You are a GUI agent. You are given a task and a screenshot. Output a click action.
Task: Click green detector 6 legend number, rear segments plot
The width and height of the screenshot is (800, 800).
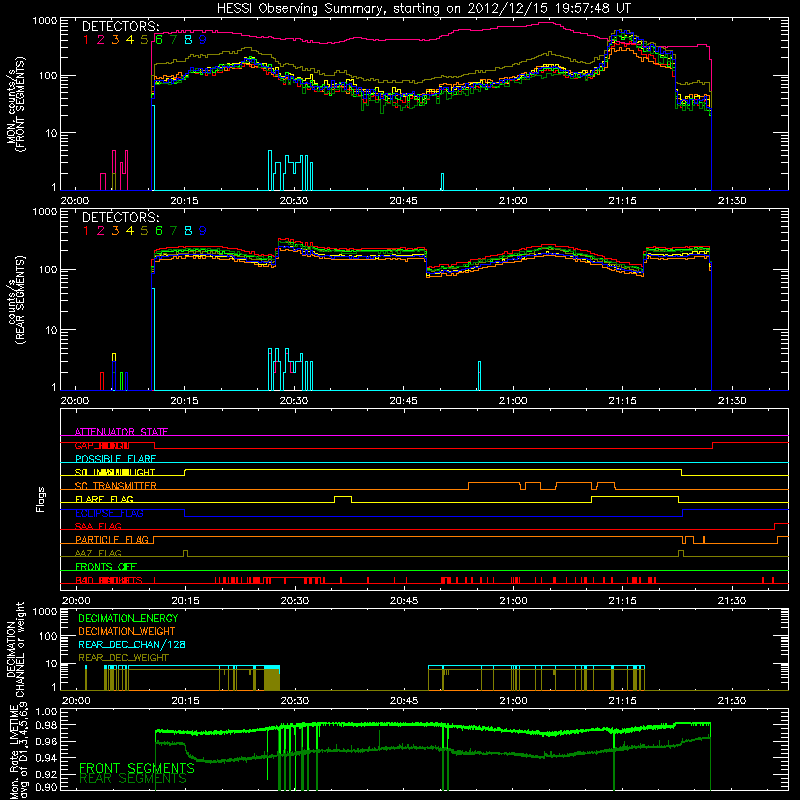[x=159, y=231]
